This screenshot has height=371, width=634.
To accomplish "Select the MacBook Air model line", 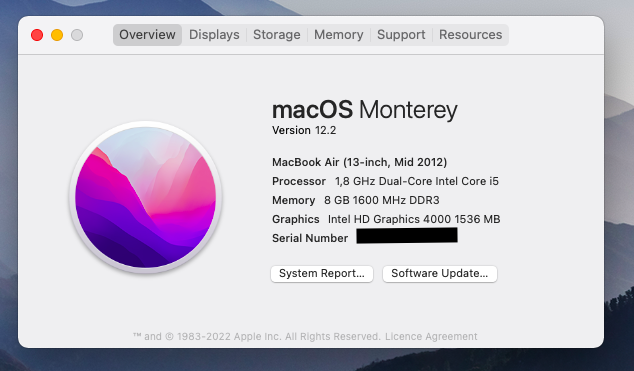I will coord(359,162).
